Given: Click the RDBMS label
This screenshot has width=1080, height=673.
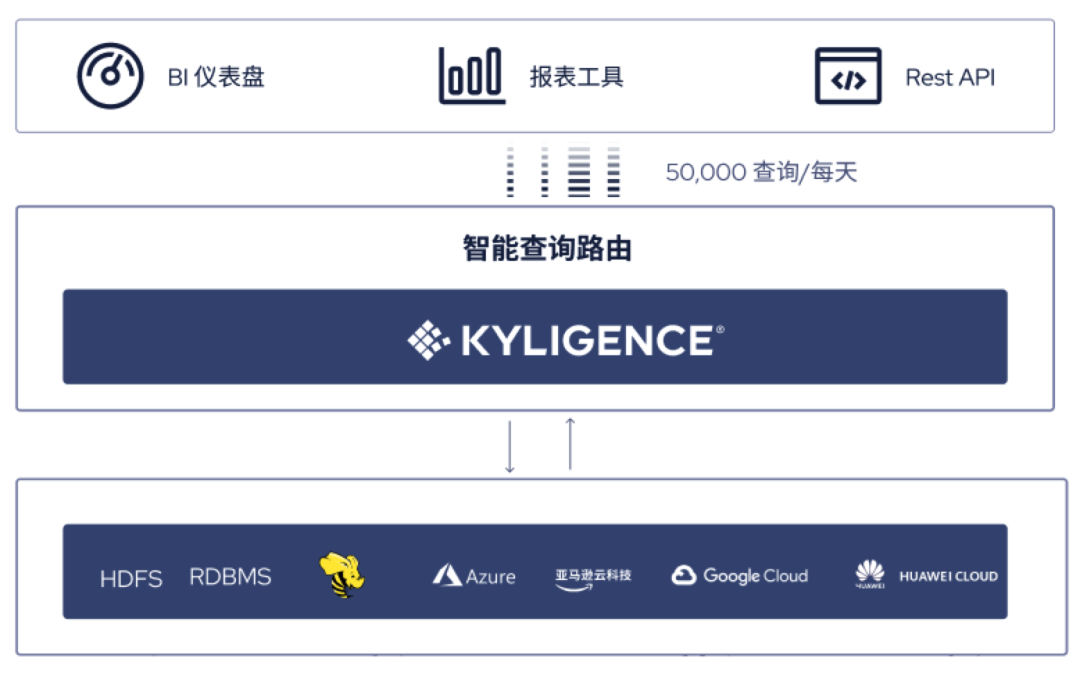Looking at the screenshot, I should pos(230,577).
